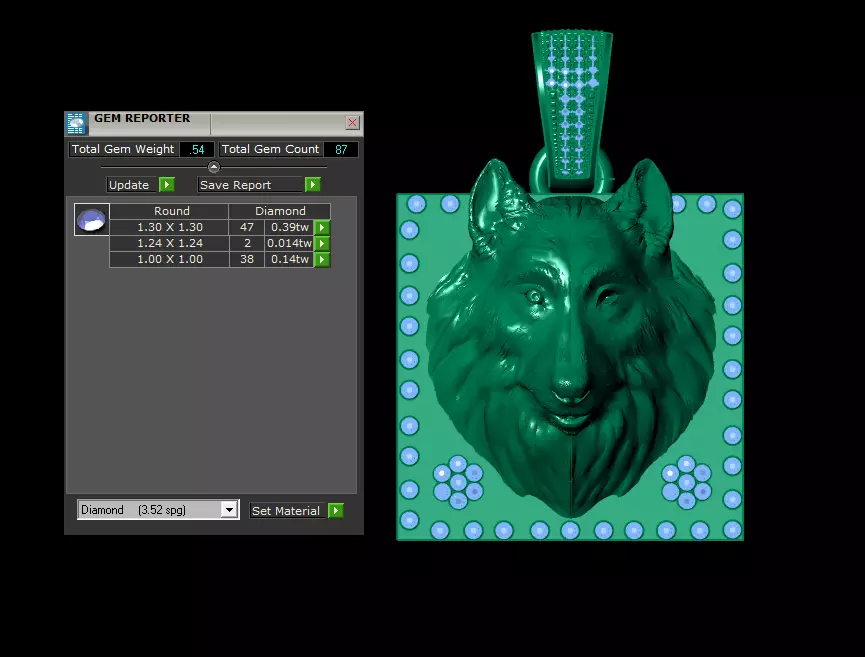Open the Diamond (3.52 spg) material dropdown

[x=229, y=510]
